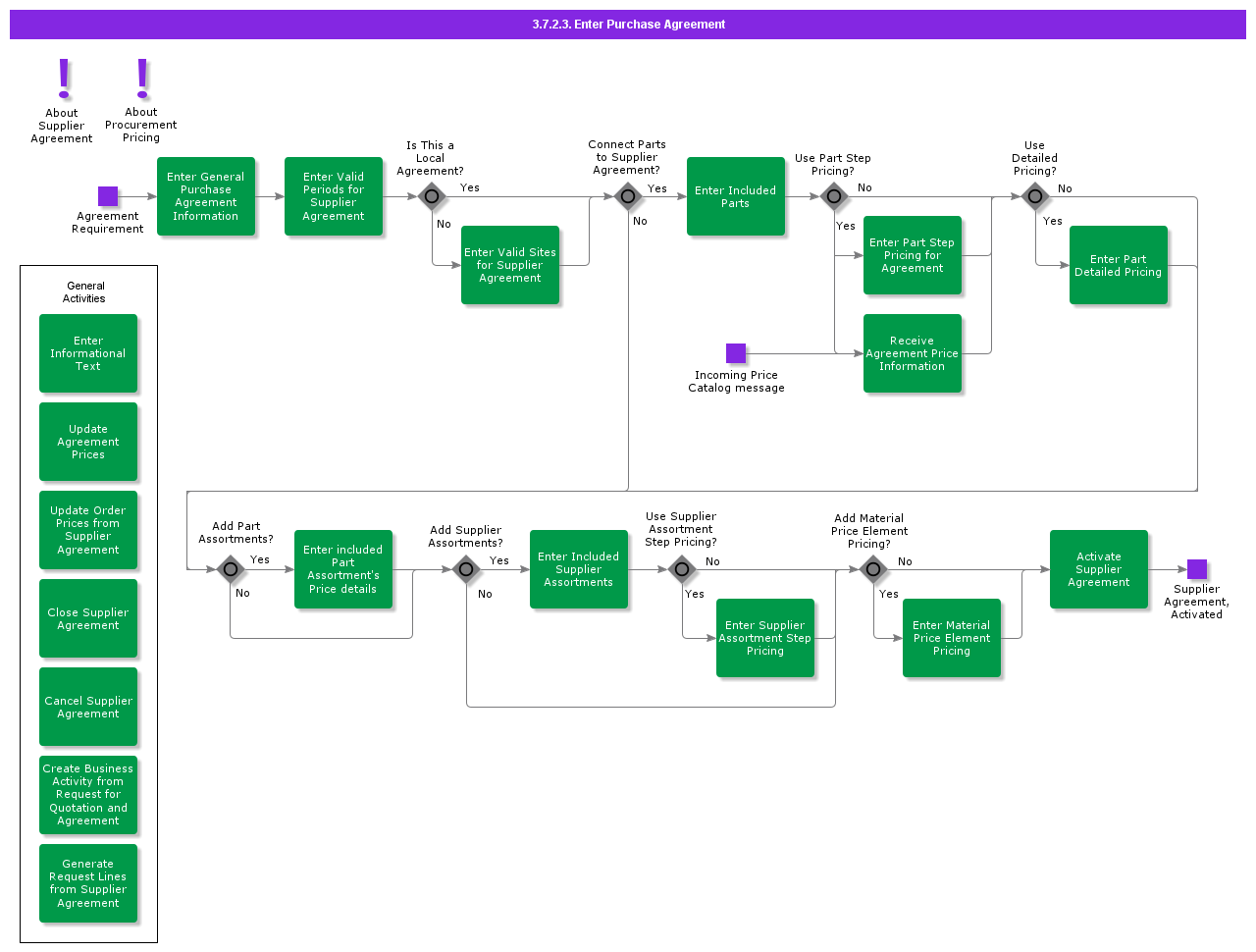Click the Incoming Price Catalog message event square
The height and width of the screenshot is (952, 1256).
[736, 353]
